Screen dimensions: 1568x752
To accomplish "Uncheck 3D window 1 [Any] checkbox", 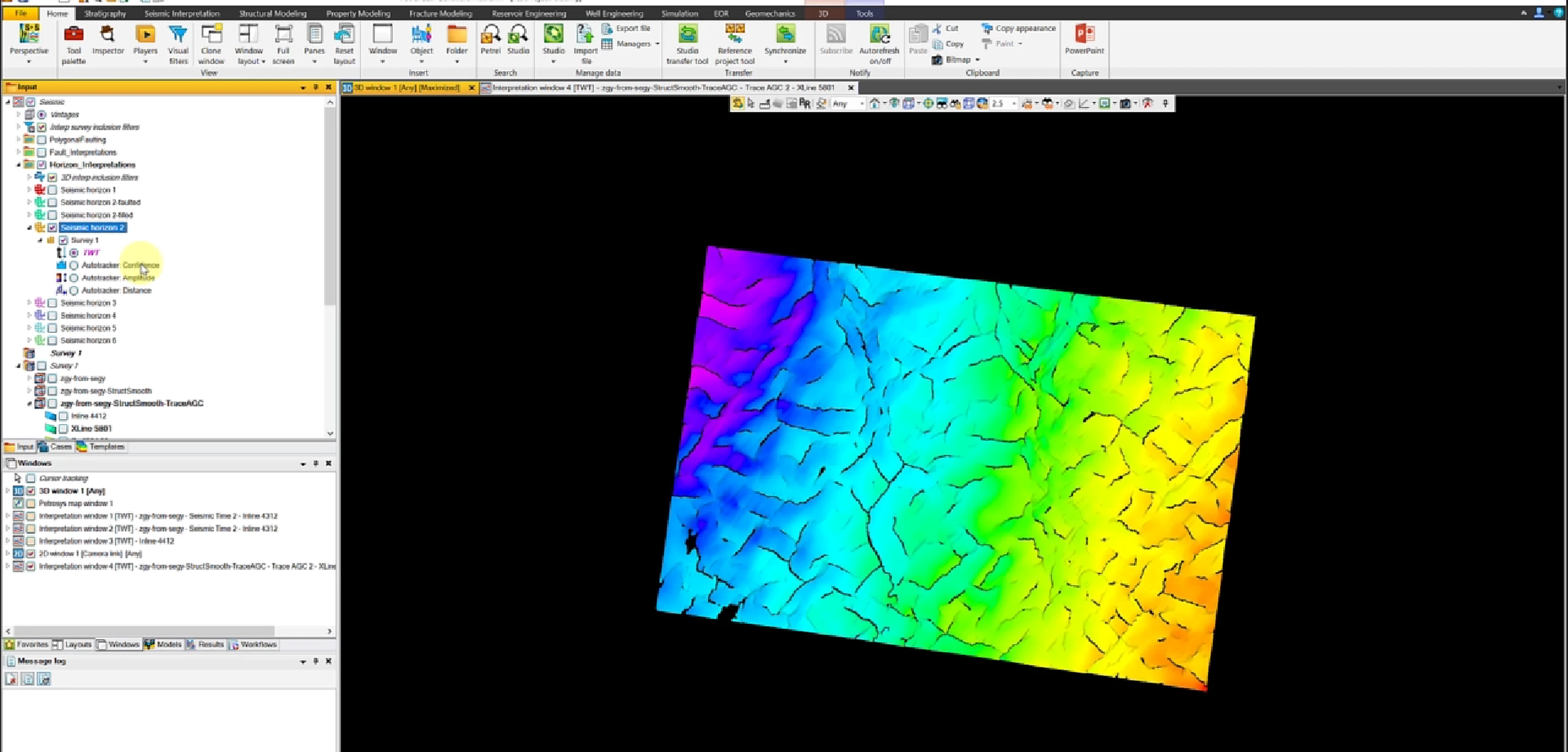I will click(x=31, y=491).
